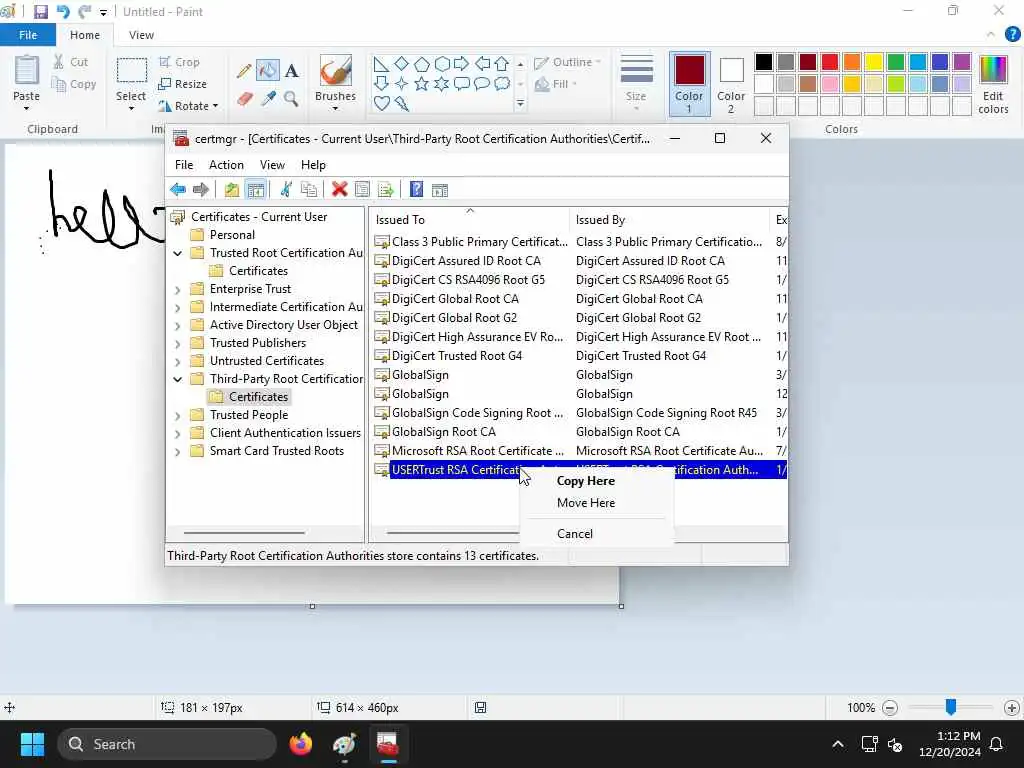Click the Cut scissors icon in certmgr
The image size is (1024, 768).
tap(285, 190)
